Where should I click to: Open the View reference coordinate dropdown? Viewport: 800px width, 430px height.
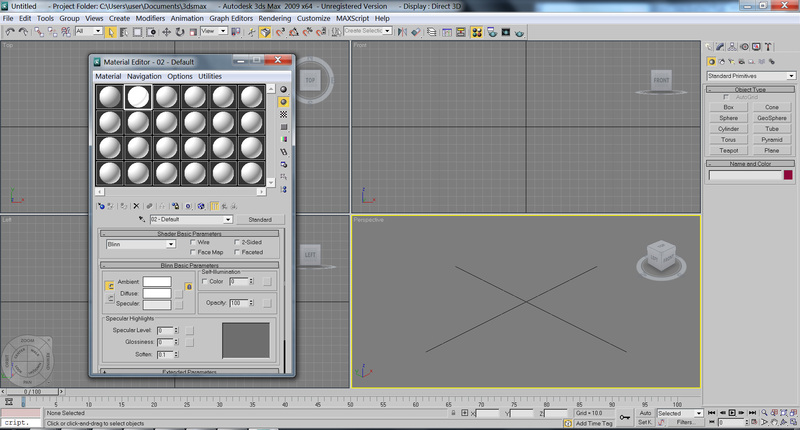click(x=213, y=32)
